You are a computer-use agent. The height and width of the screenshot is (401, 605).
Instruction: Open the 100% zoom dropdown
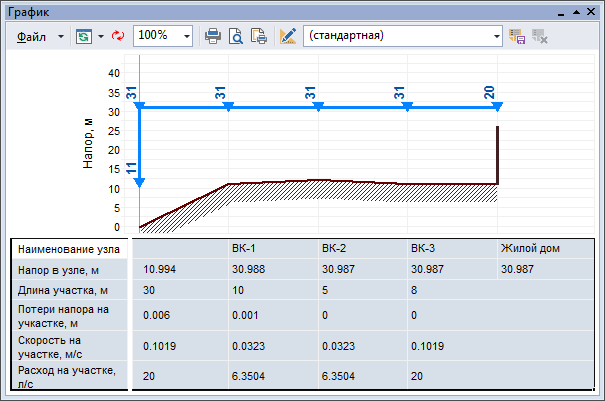(187, 35)
